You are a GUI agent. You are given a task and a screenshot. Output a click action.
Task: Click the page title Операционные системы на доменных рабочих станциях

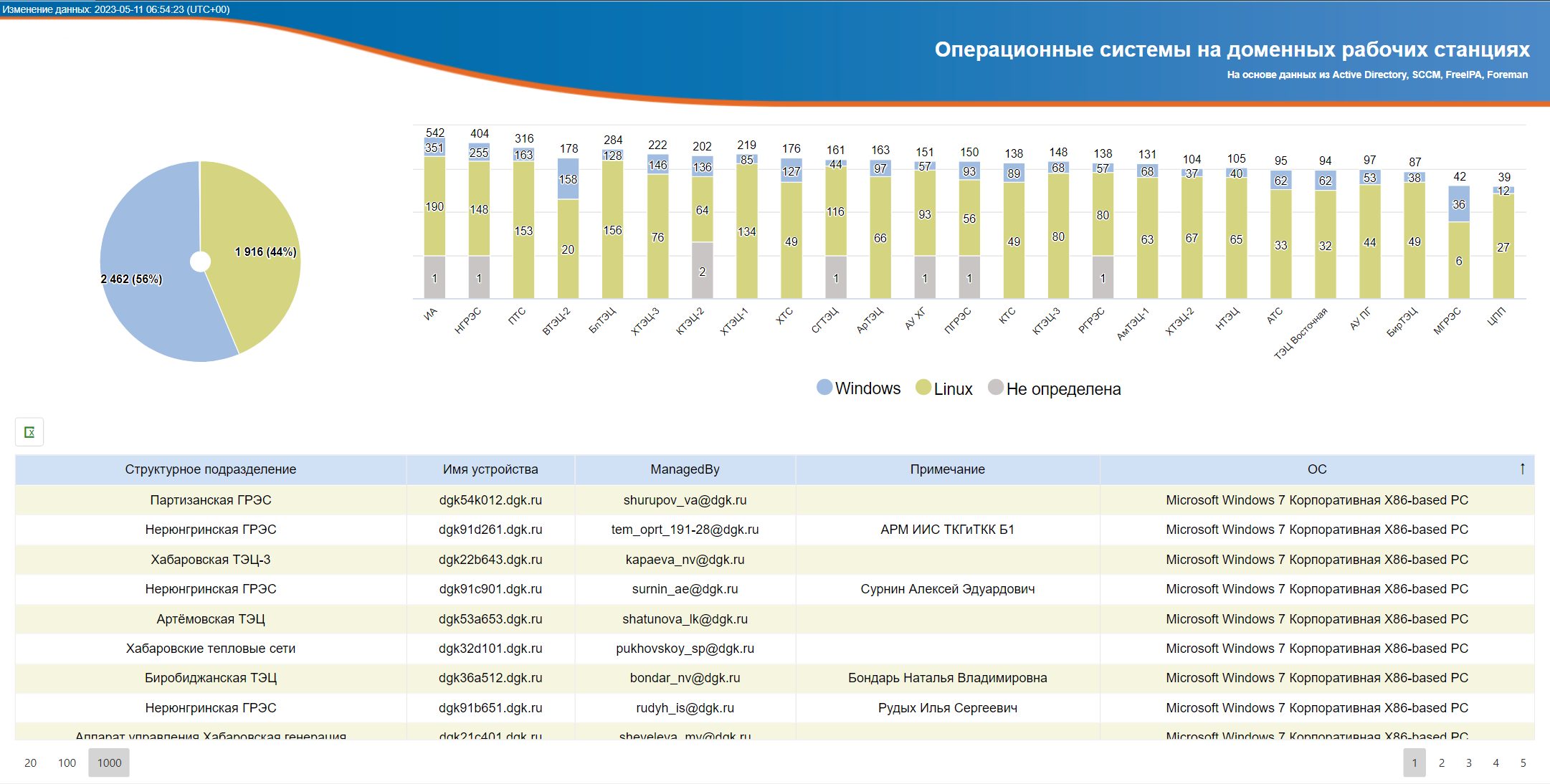click(1232, 49)
